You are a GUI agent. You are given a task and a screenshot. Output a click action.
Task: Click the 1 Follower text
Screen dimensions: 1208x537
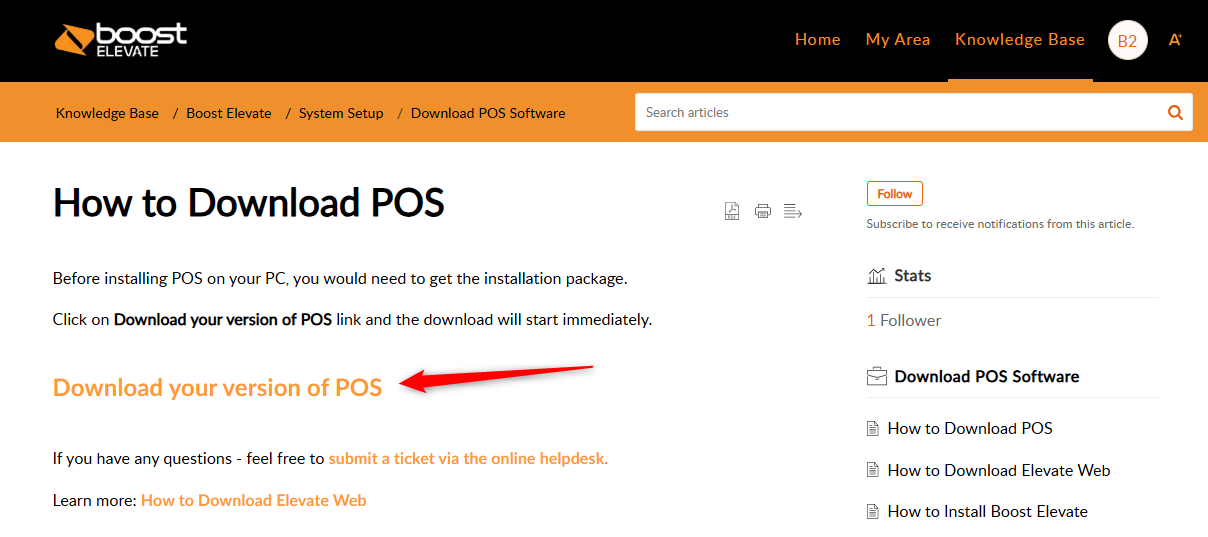[x=904, y=320]
